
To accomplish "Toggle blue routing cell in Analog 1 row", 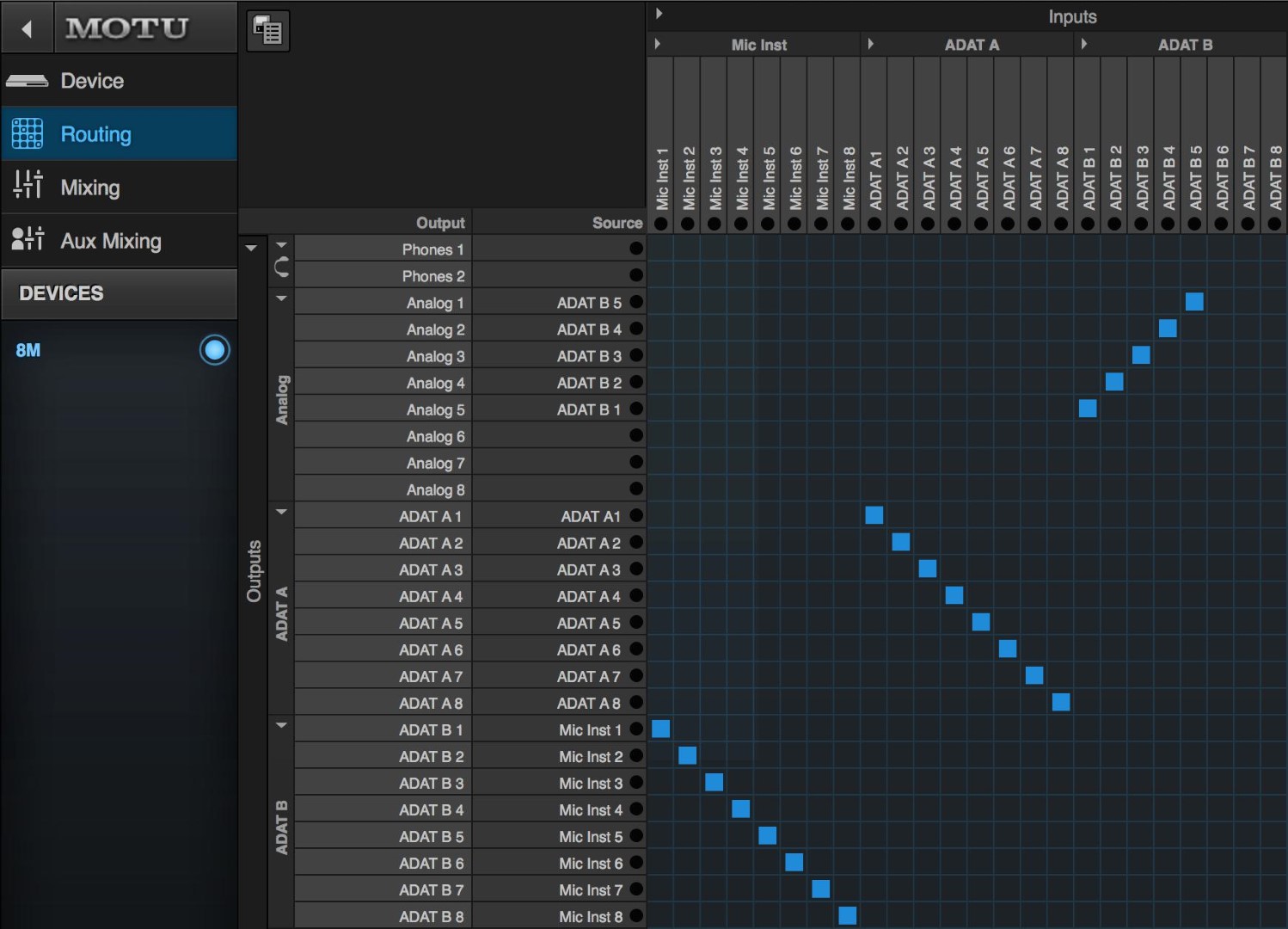I will 1193,302.
